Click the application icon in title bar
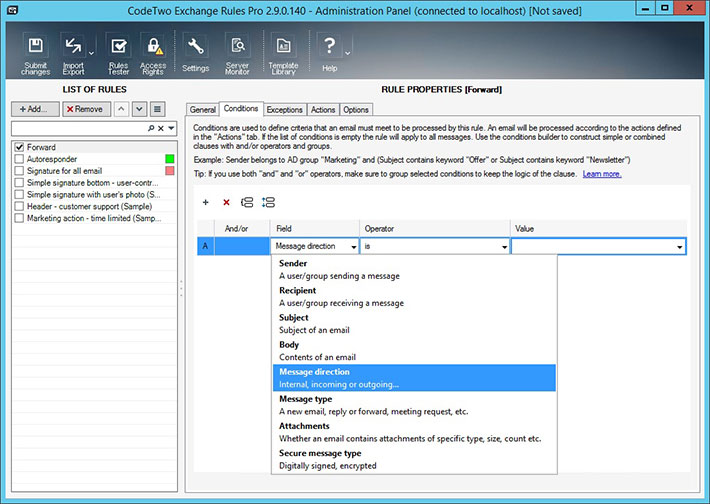 13,10
